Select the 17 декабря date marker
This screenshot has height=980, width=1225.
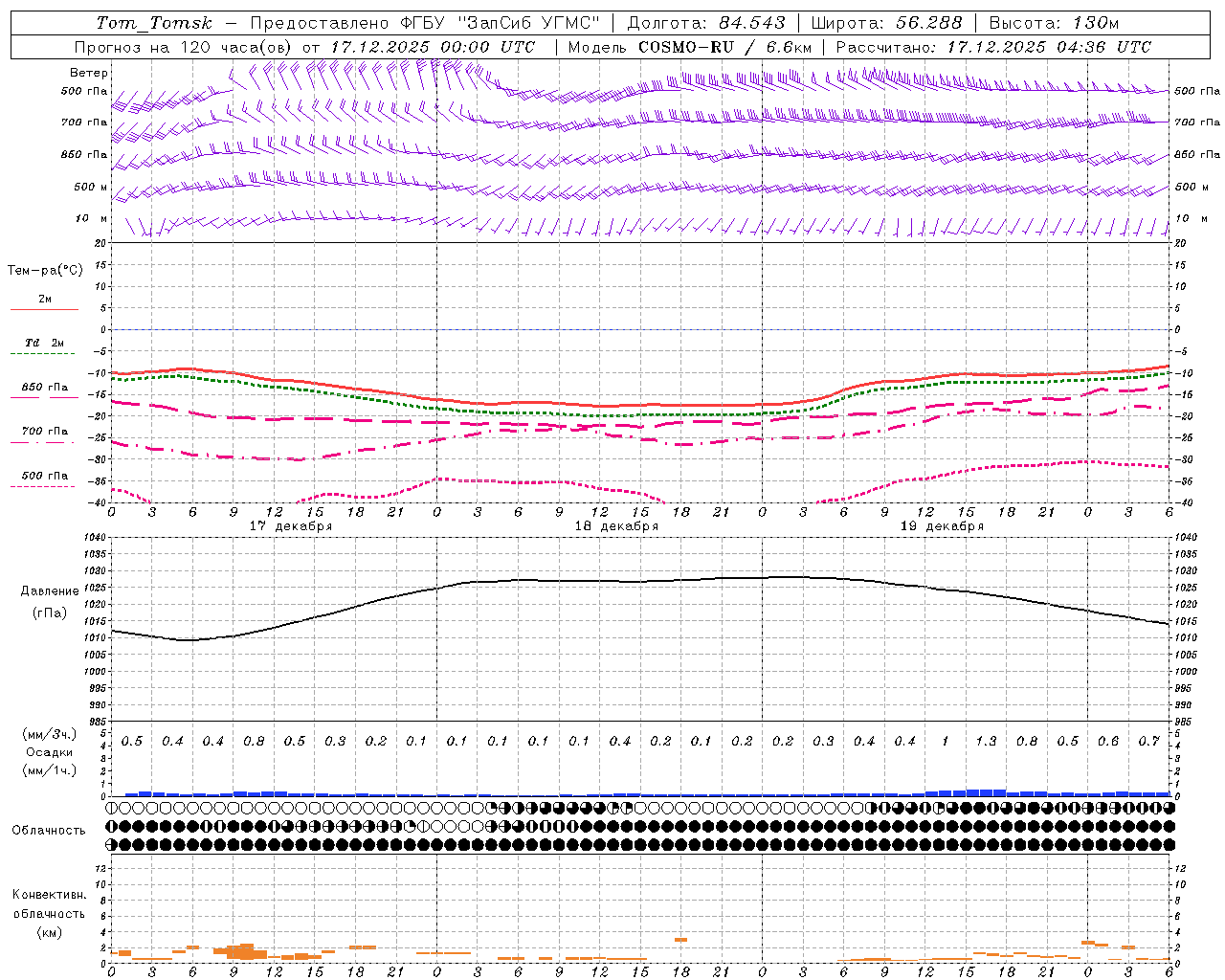click(x=291, y=526)
